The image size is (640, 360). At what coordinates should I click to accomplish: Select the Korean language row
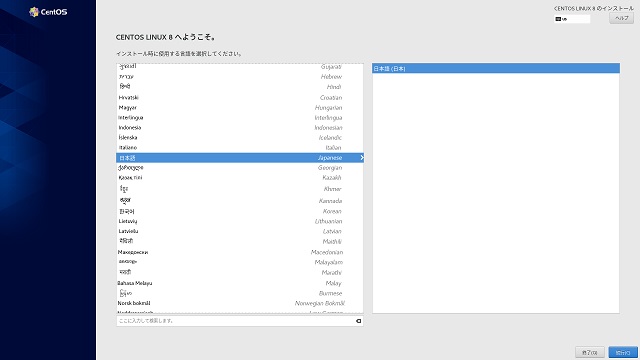click(x=240, y=211)
